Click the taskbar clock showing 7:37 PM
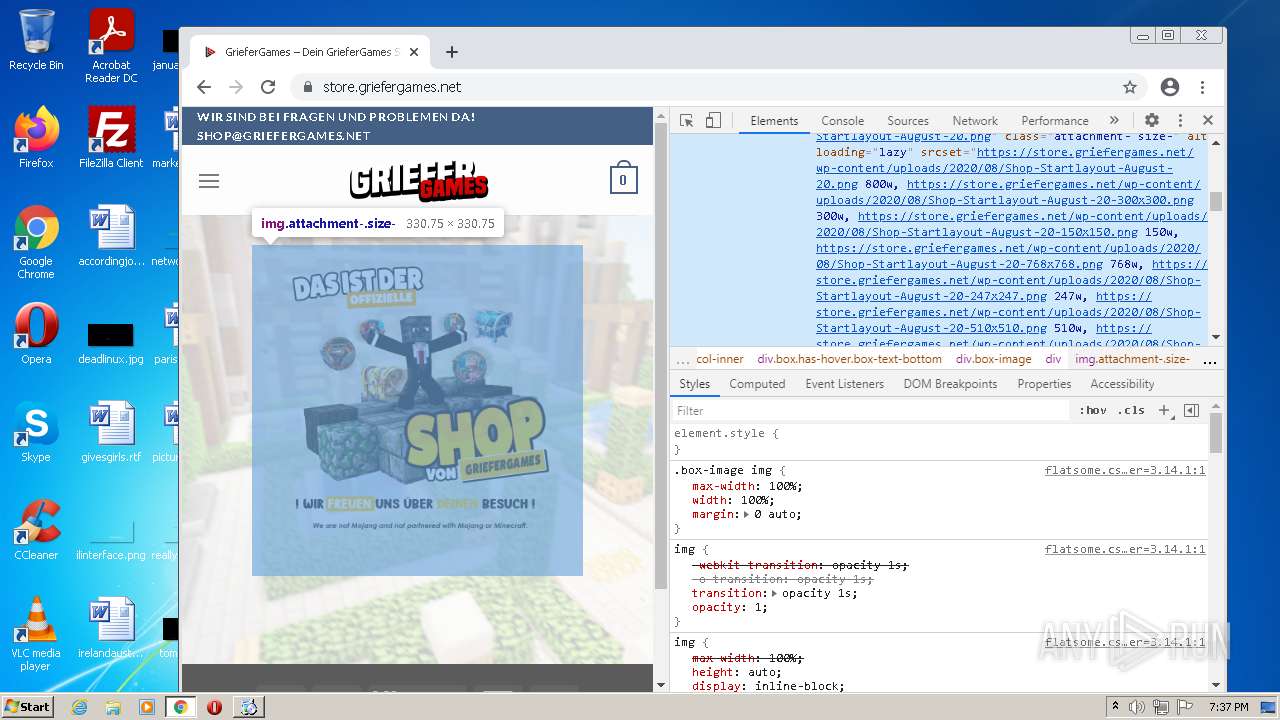The width and height of the screenshot is (1280, 720). [x=1228, y=707]
